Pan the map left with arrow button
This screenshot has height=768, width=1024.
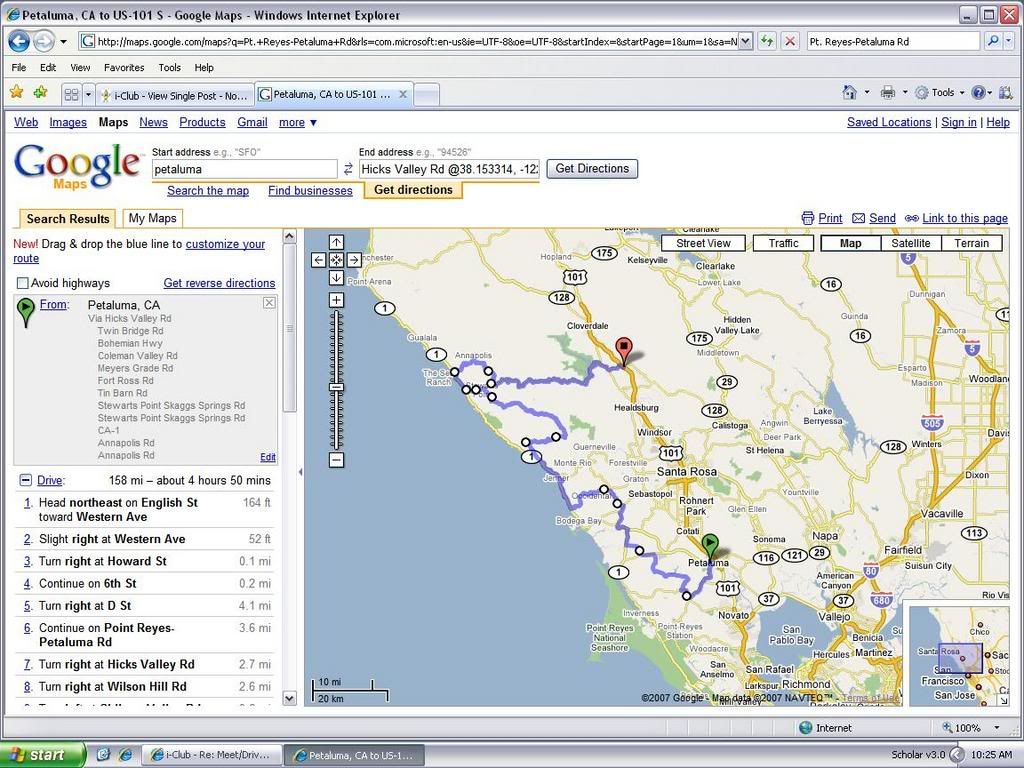pyautogui.click(x=319, y=260)
